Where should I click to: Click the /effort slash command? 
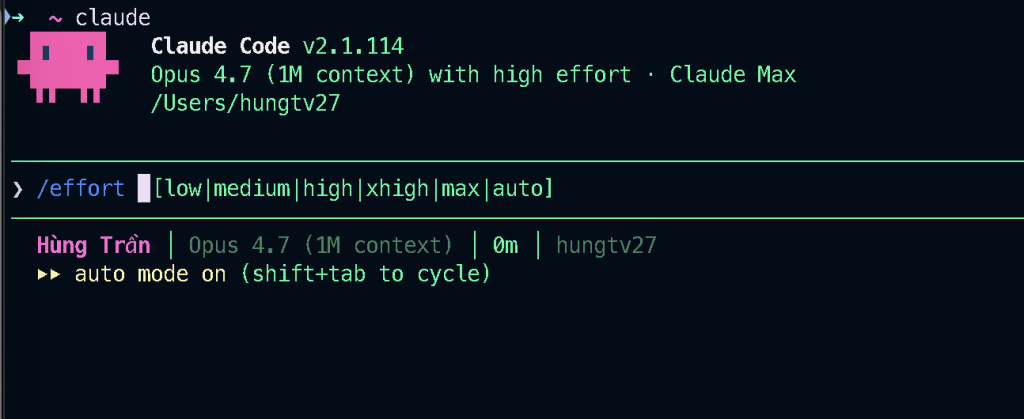coord(81,188)
